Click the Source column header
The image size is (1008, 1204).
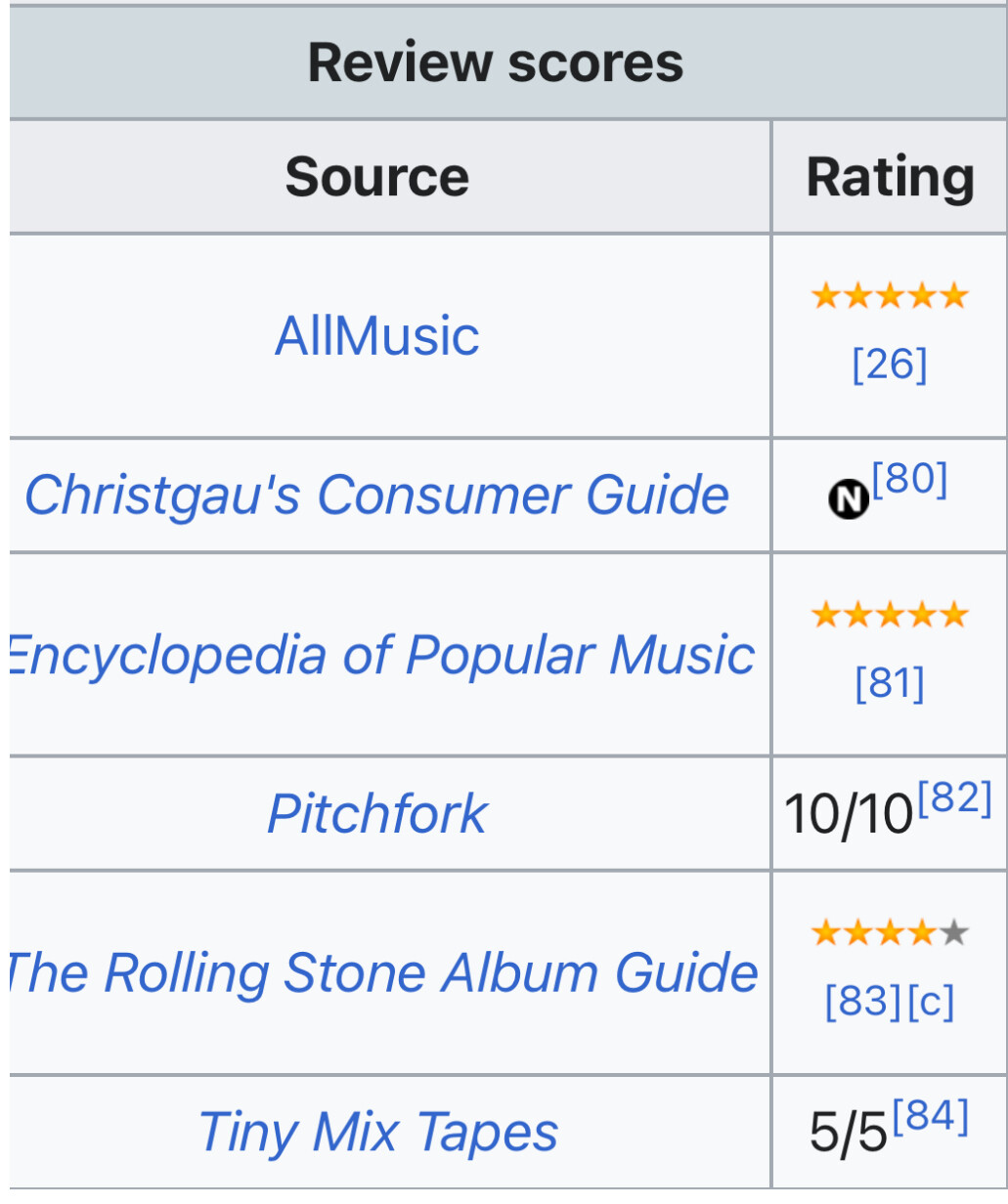click(x=377, y=177)
